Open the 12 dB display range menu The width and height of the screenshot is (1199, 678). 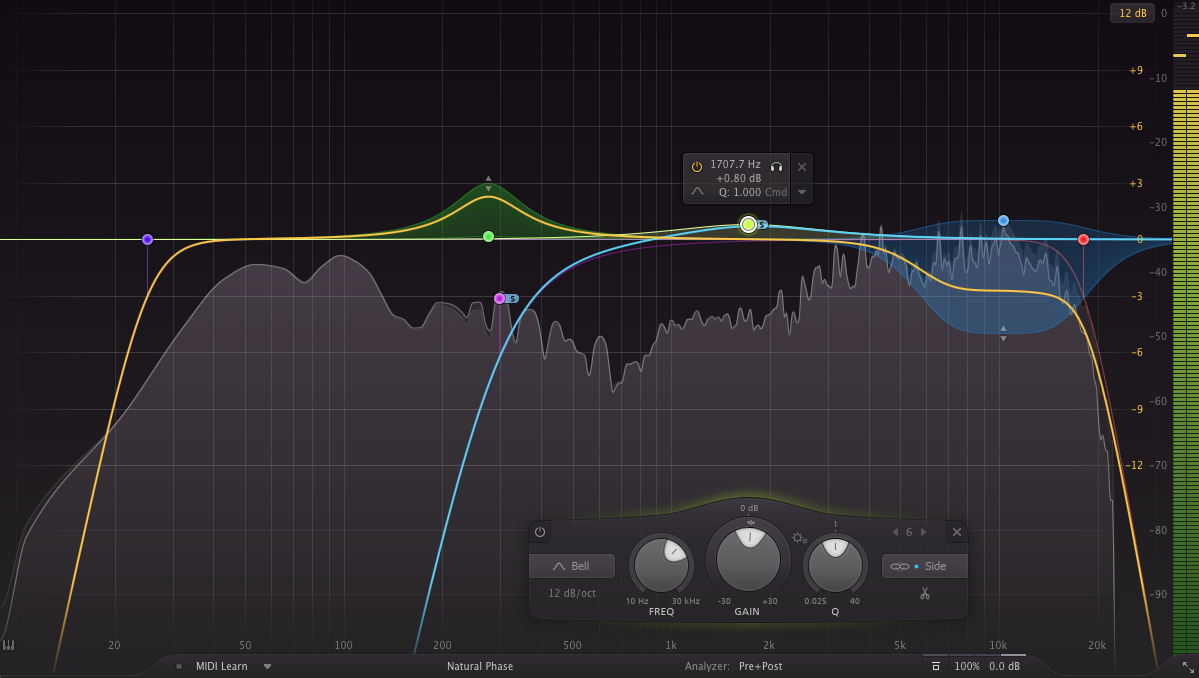click(x=1132, y=13)
